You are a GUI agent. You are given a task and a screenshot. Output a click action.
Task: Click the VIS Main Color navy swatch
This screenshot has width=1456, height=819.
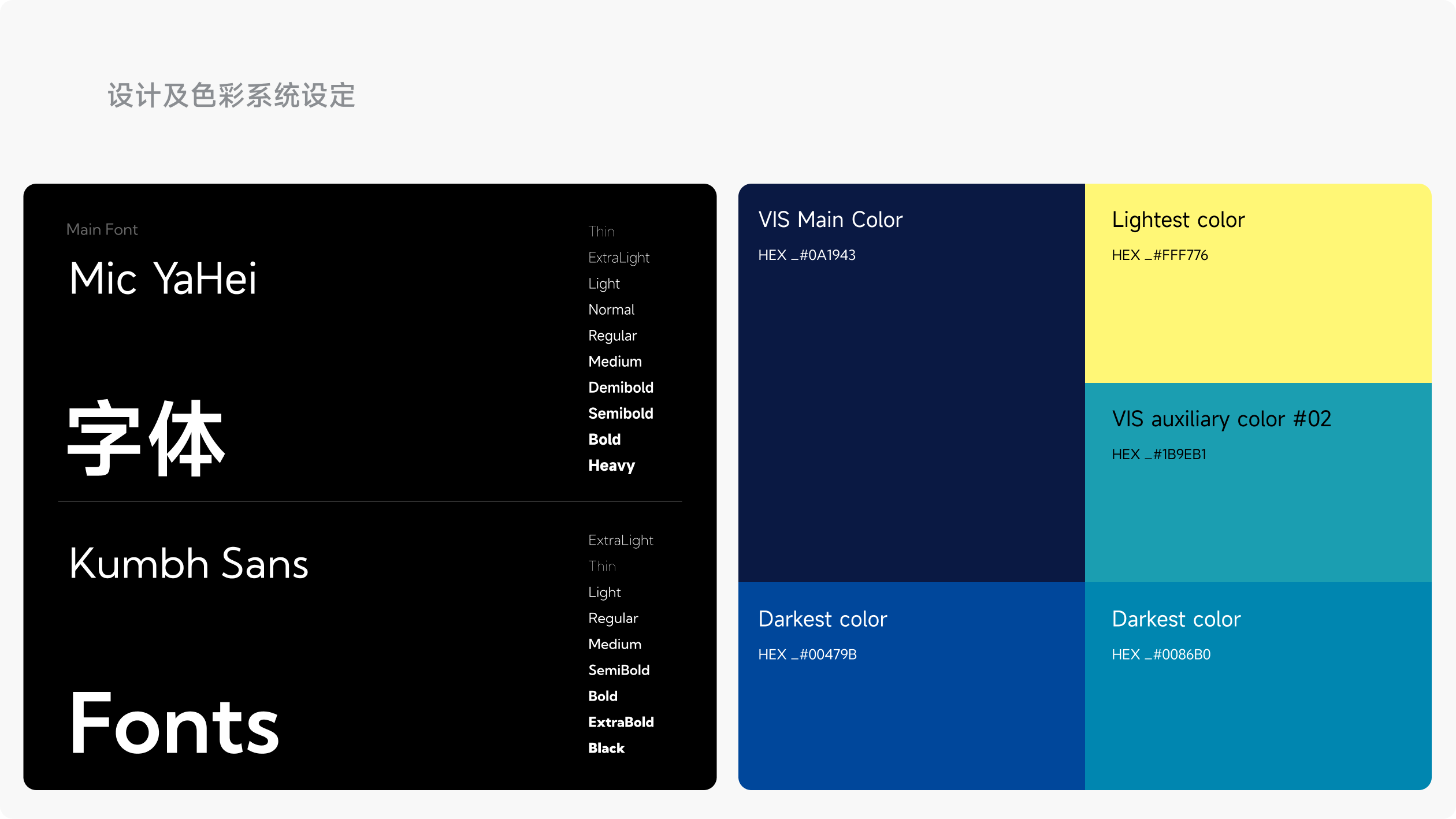coord(911,404)
